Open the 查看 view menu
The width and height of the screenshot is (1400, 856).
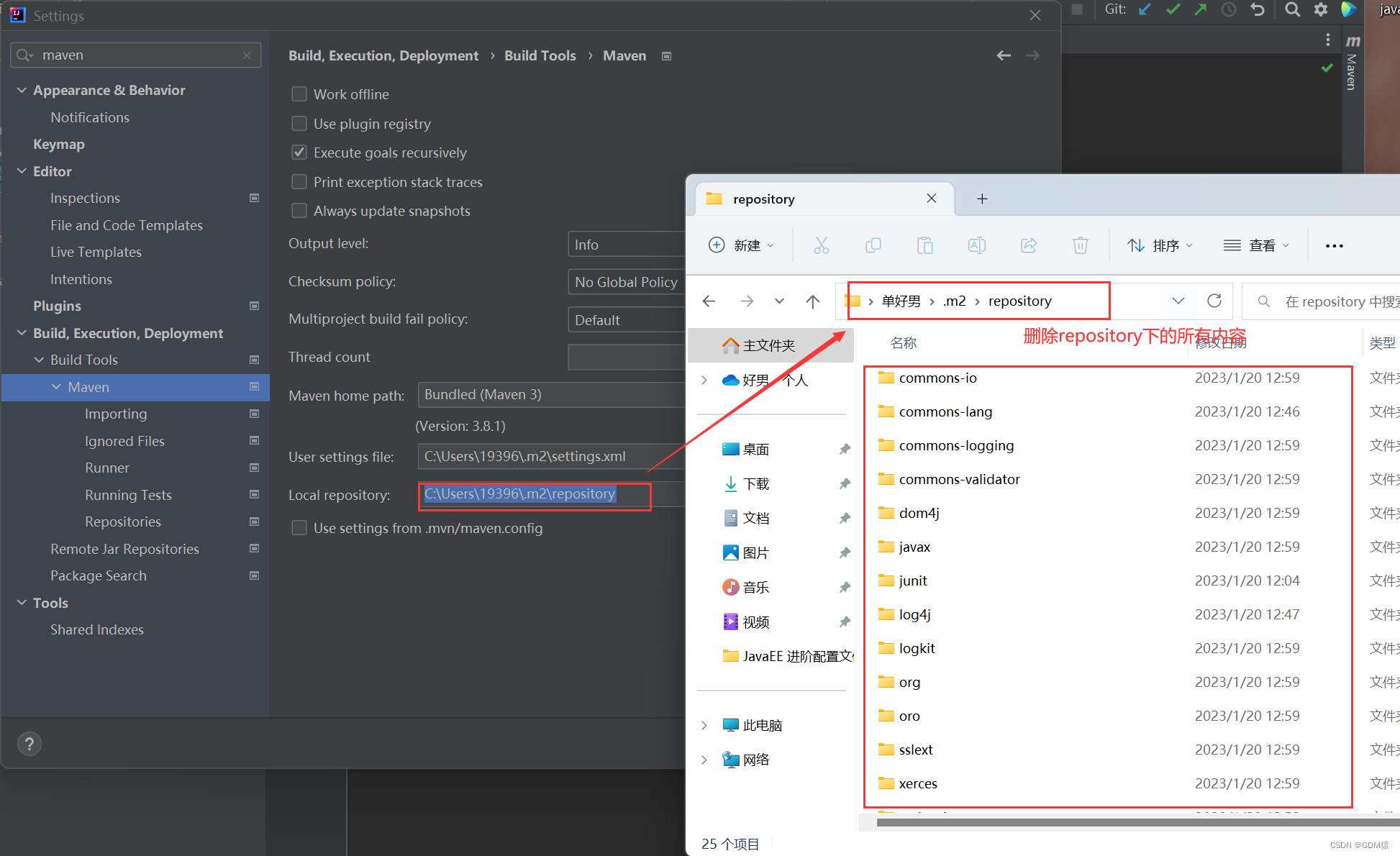[1256, 245]
